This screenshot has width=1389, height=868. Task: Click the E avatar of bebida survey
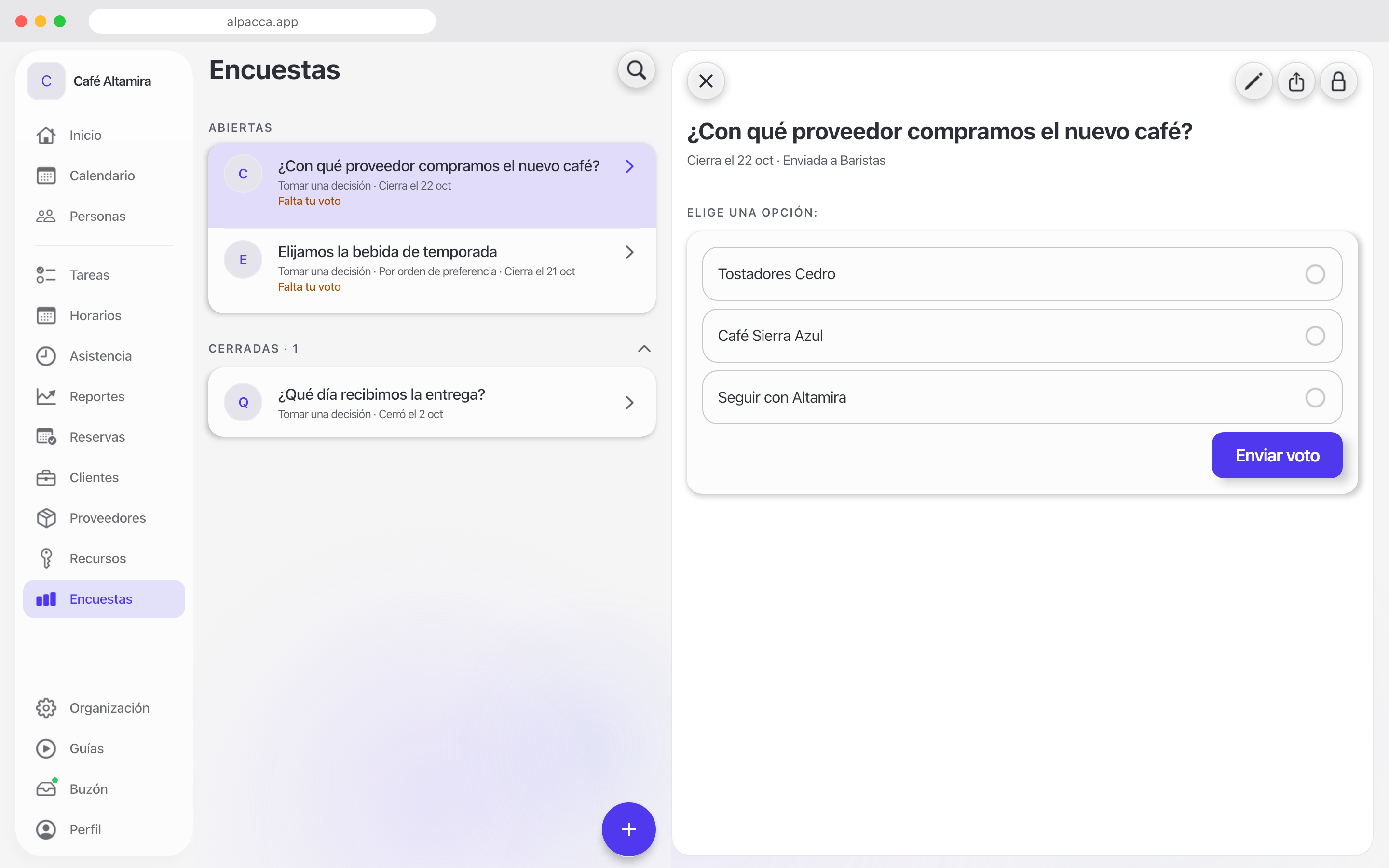243,259
